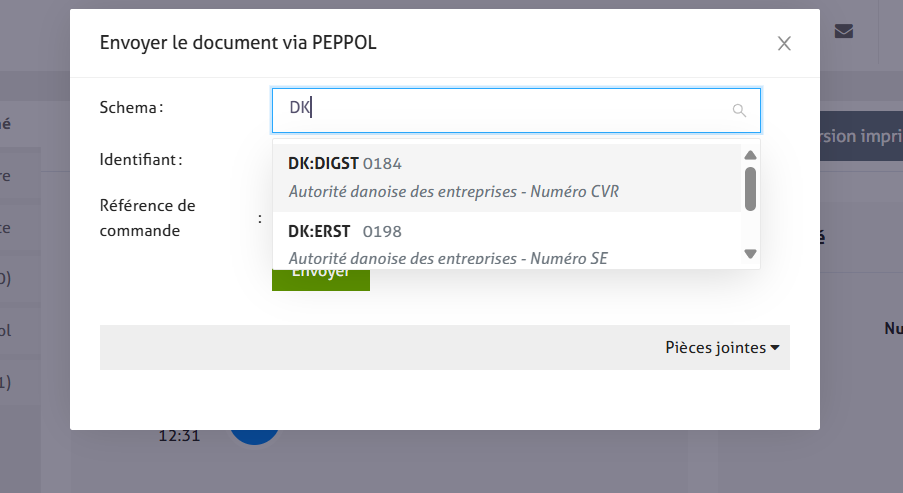903x493 pixels.
Task: Click the schema list scroll-up arrow
Action: click(x=750, y=155)
